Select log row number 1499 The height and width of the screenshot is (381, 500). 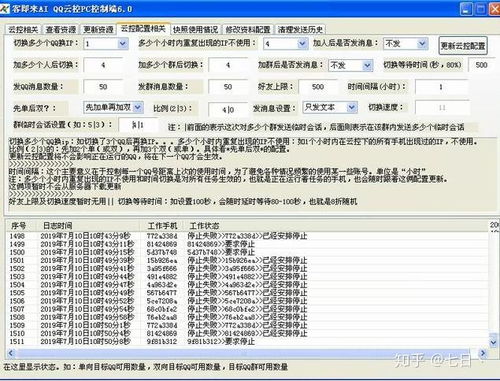point(247,244)
